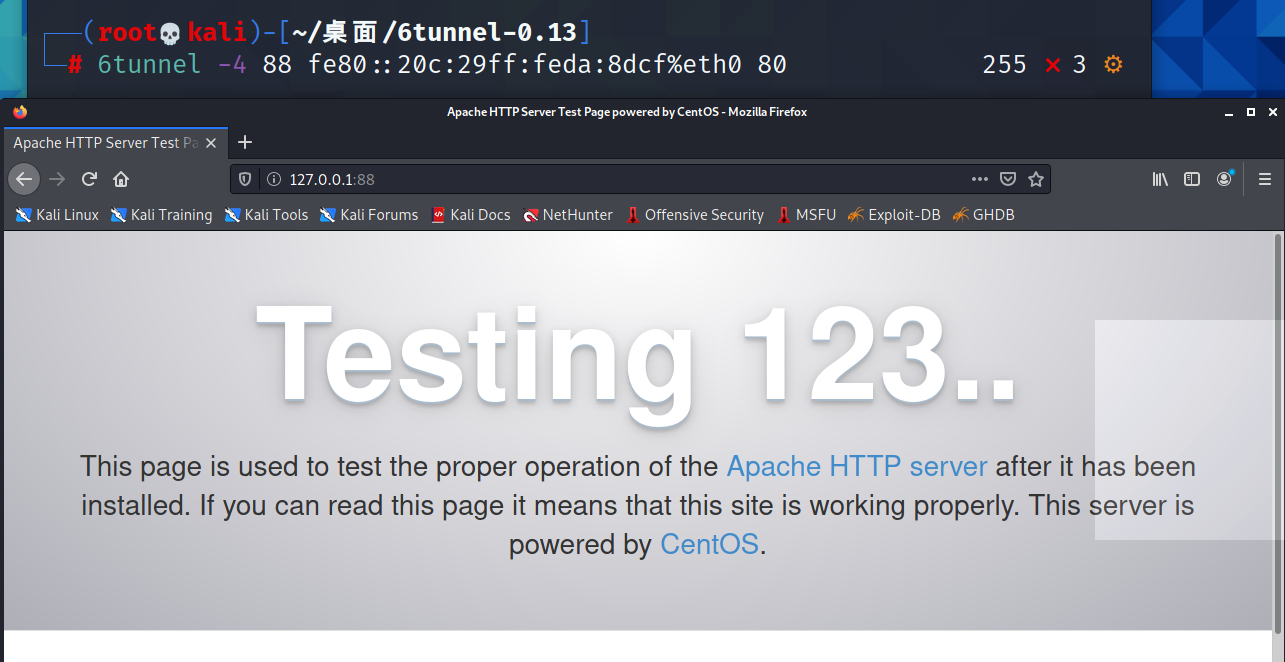This screenshot has width=1285, height=662.
Task: Close the Apache HTTP Server Test tab
Action: [x=211, y=143]
